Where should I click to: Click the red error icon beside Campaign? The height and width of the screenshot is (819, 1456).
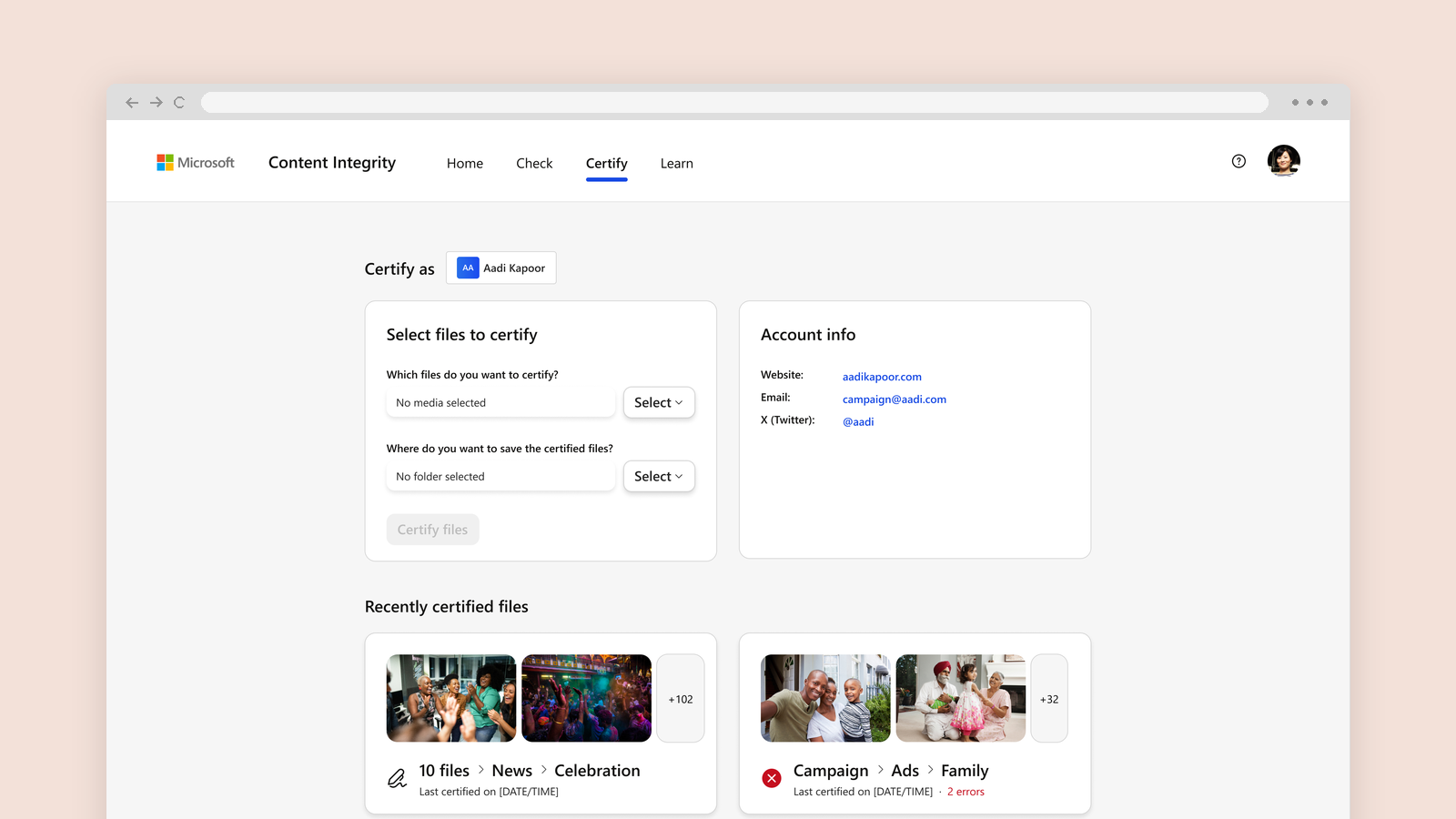tap(772, 778)
